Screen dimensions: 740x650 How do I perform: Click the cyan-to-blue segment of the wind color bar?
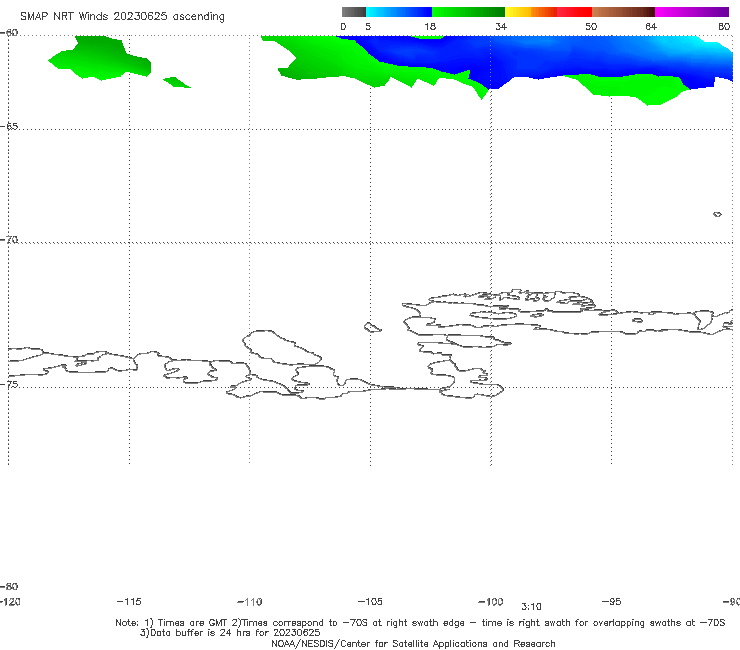pyautogui.click(x=399, y=12)
